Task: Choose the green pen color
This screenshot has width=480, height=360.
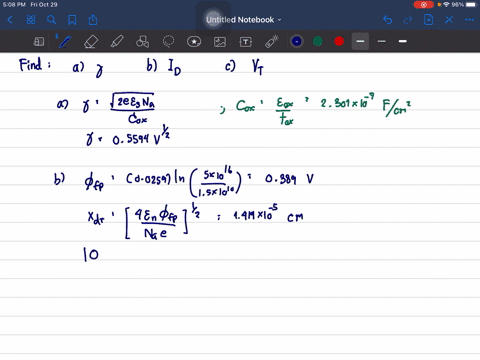Action: click(318, 41)
